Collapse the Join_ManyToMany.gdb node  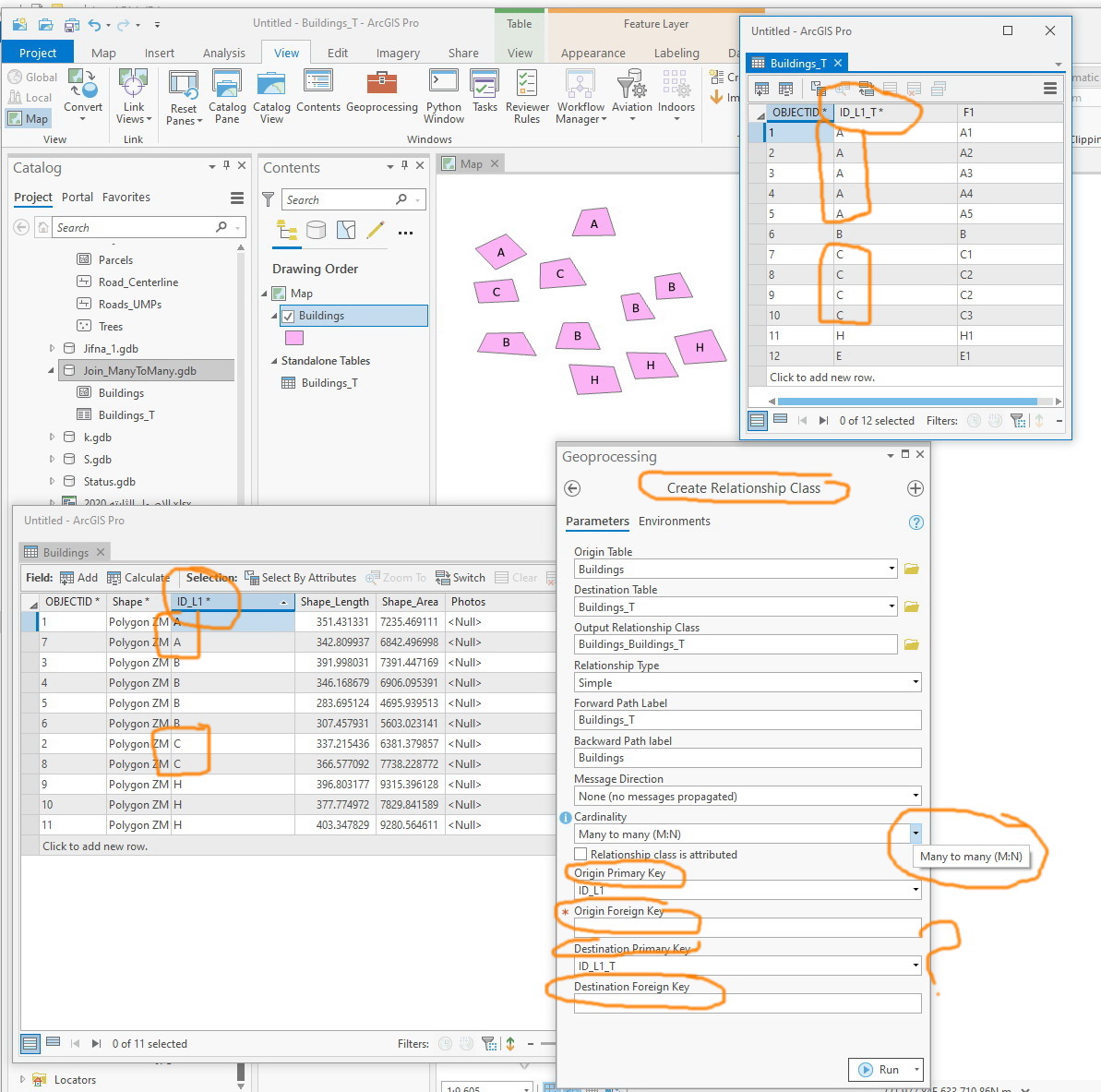click(52, 371)
